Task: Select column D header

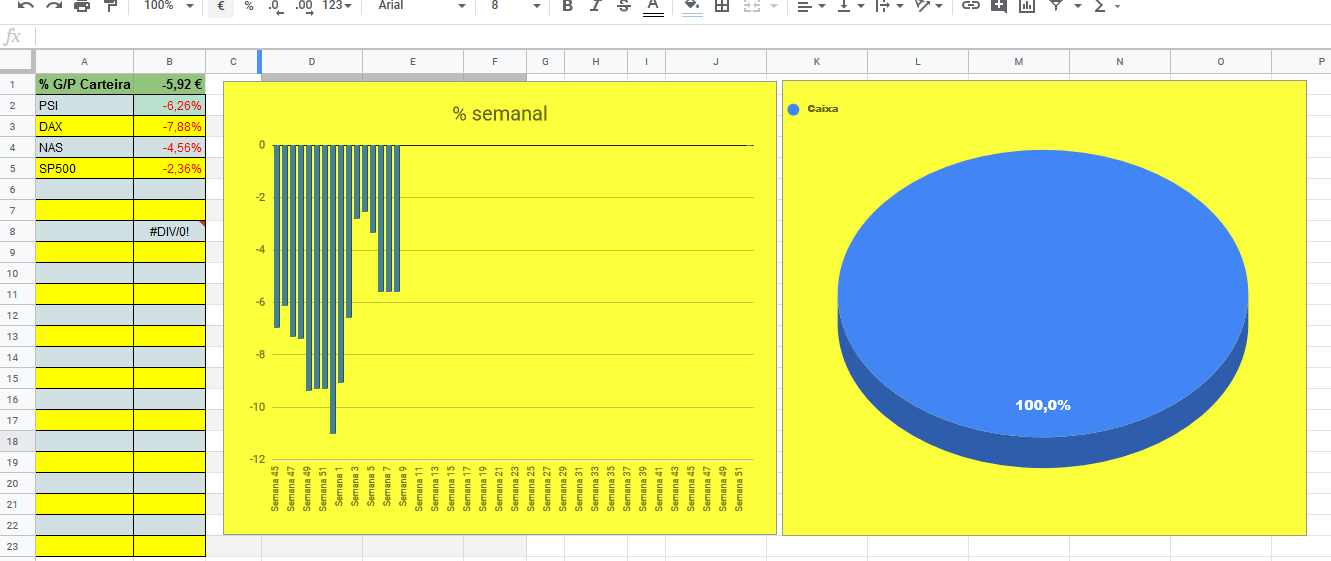Action: click(312, 62)
